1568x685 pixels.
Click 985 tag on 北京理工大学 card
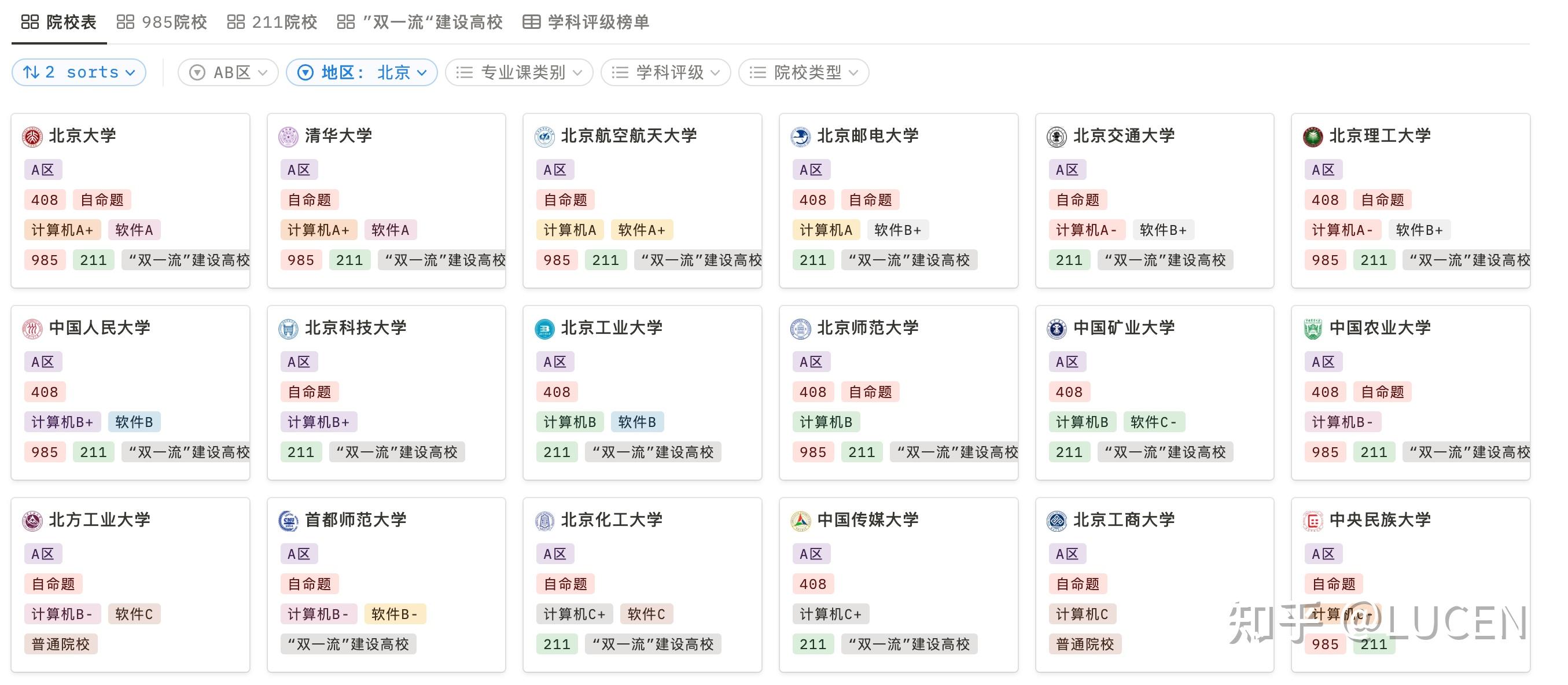pyautogui.click(x=1325, y=260)
